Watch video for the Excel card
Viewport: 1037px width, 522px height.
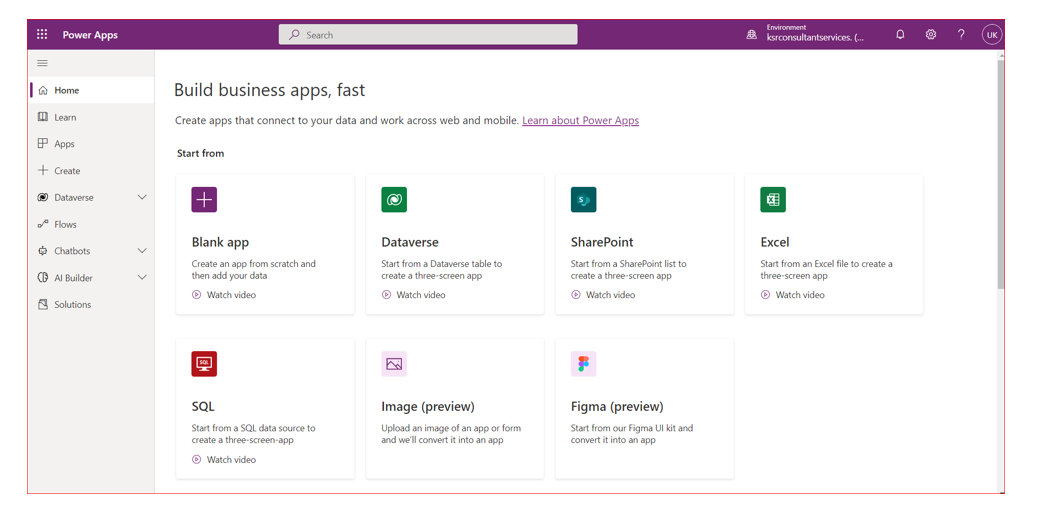coord(792,294)
